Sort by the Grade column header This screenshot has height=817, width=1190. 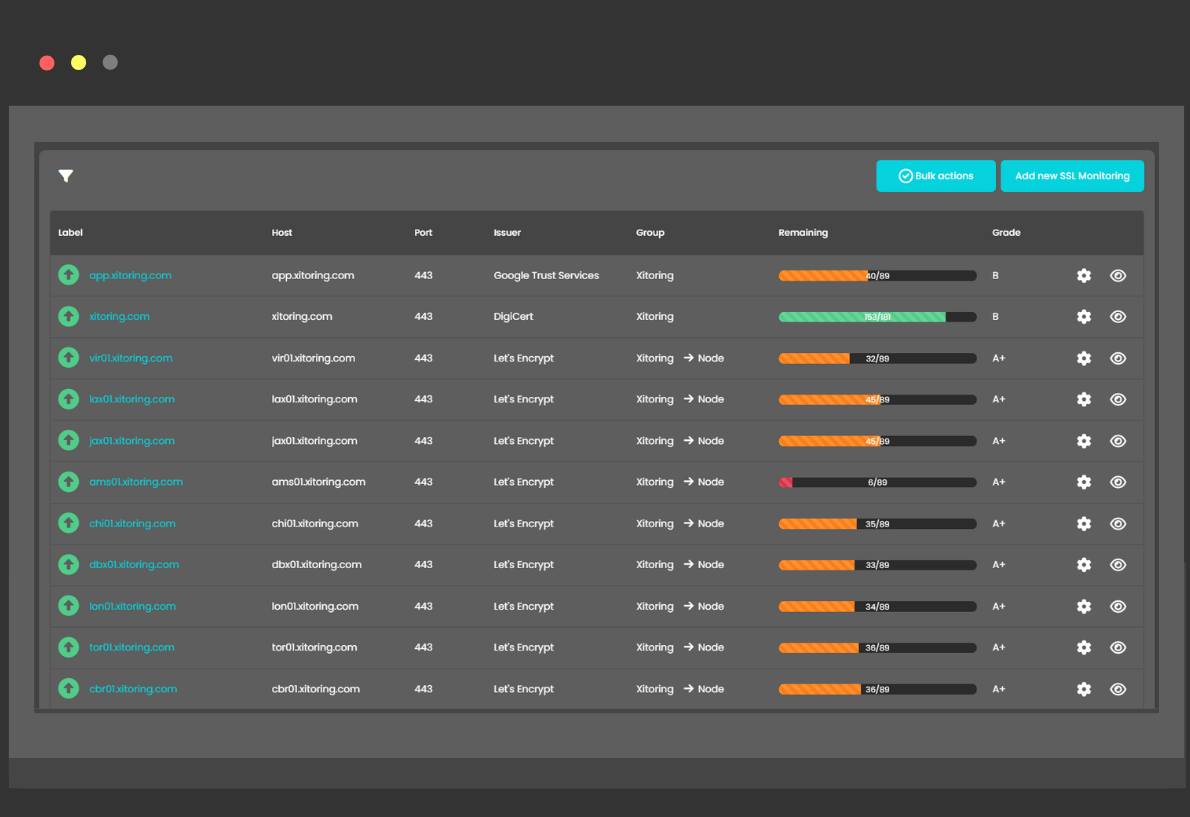(x=1006, y=232)
